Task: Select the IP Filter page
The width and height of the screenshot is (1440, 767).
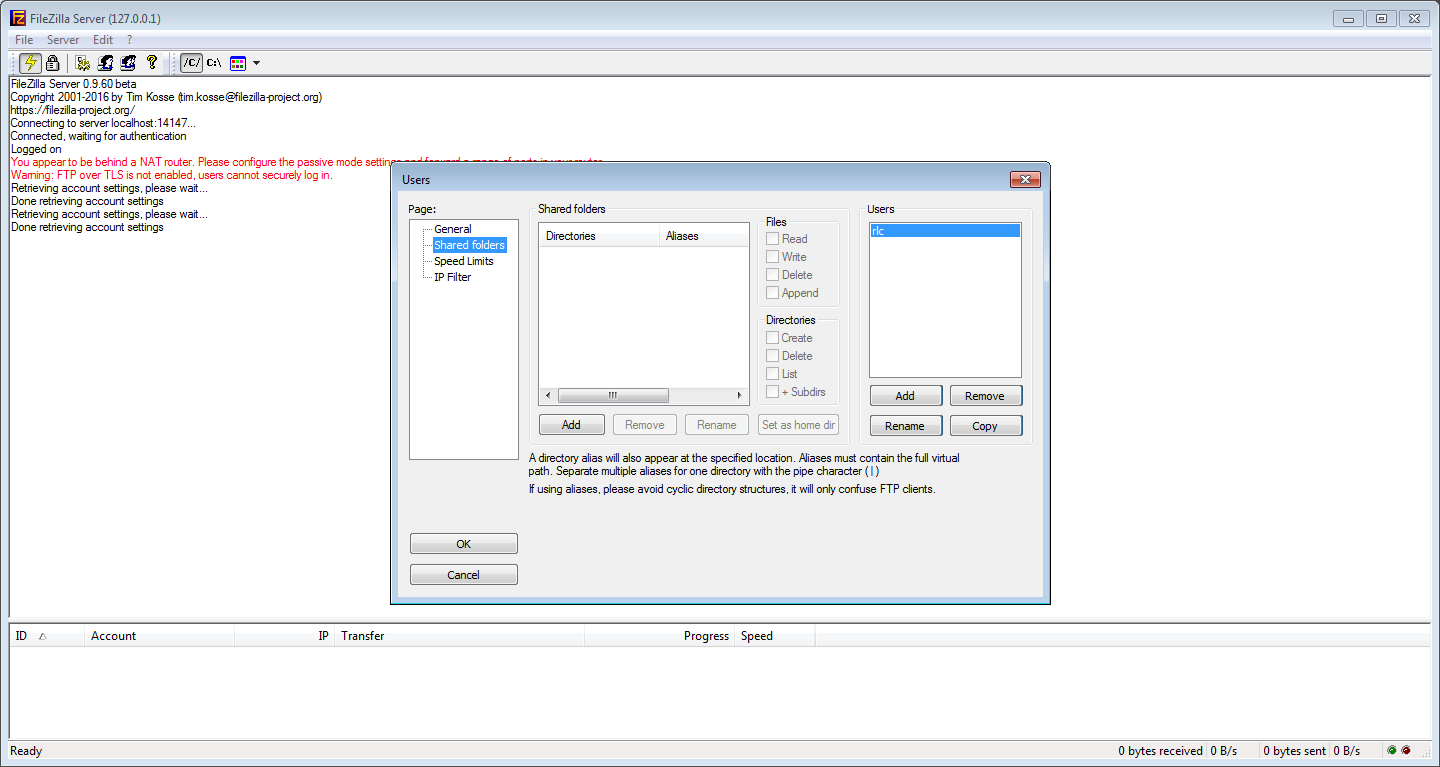Action: click(x=452, y=277)
